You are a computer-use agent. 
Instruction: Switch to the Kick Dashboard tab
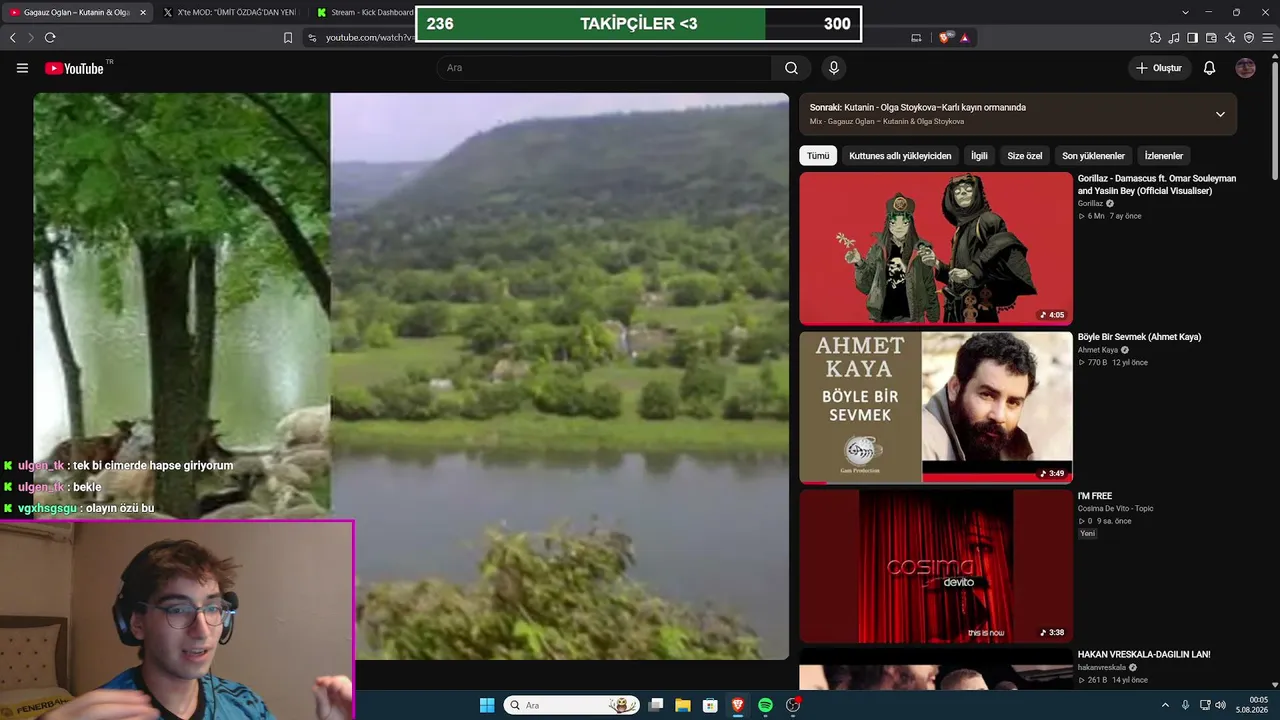362,12
